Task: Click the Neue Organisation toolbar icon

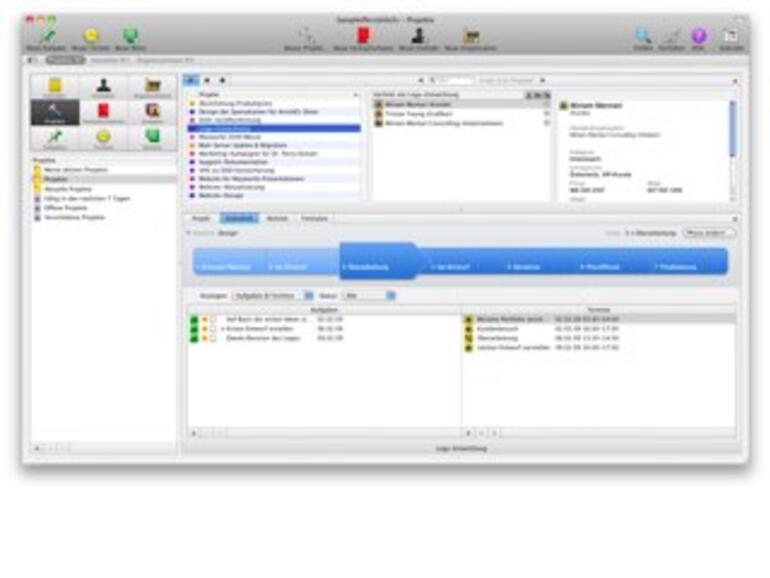Action: 471,36
